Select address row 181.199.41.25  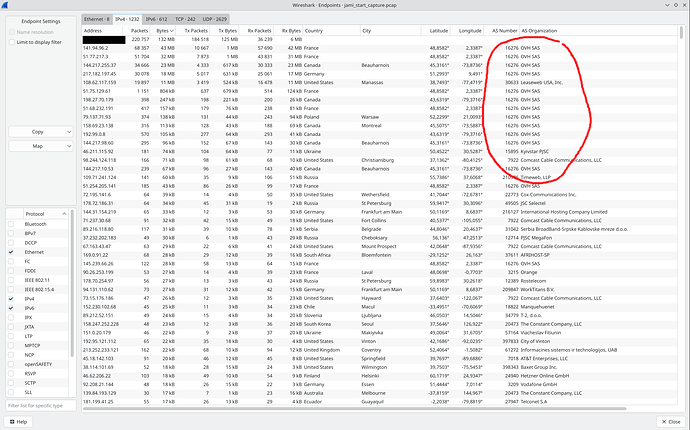coord(379,402)
